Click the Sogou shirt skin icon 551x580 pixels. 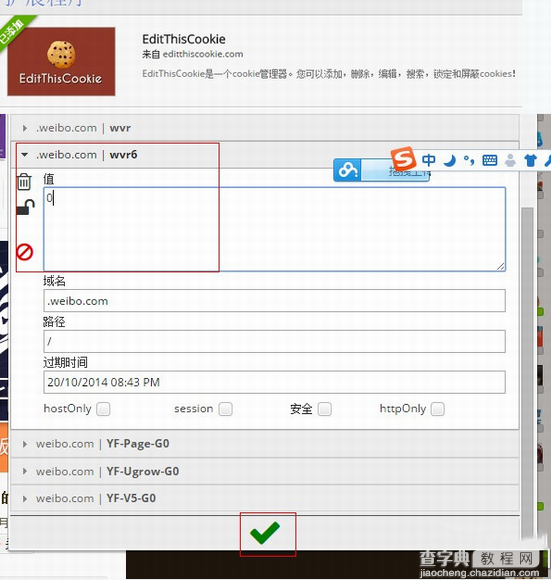(531, 161)
